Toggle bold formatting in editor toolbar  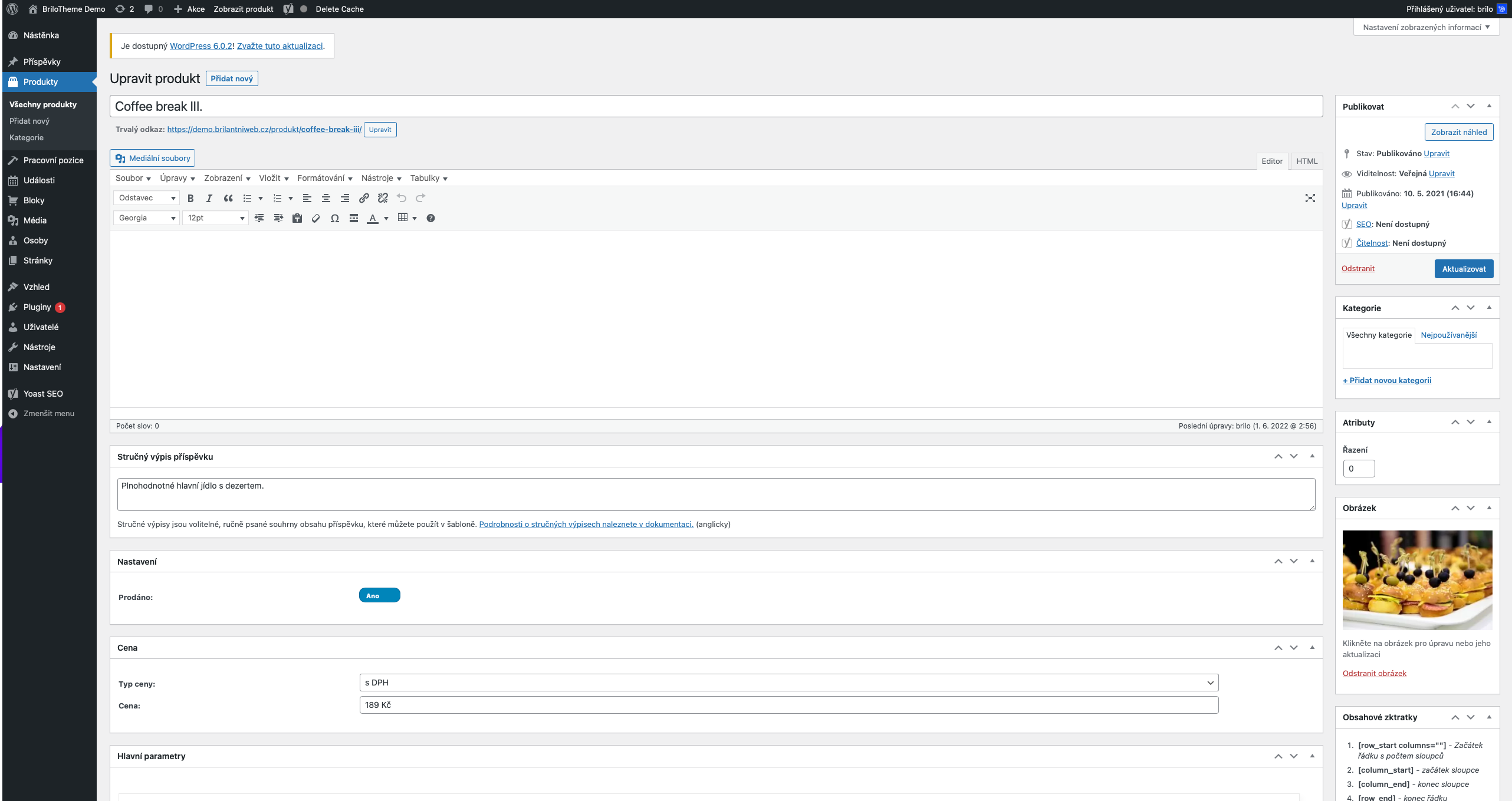[x=190, y=199]
